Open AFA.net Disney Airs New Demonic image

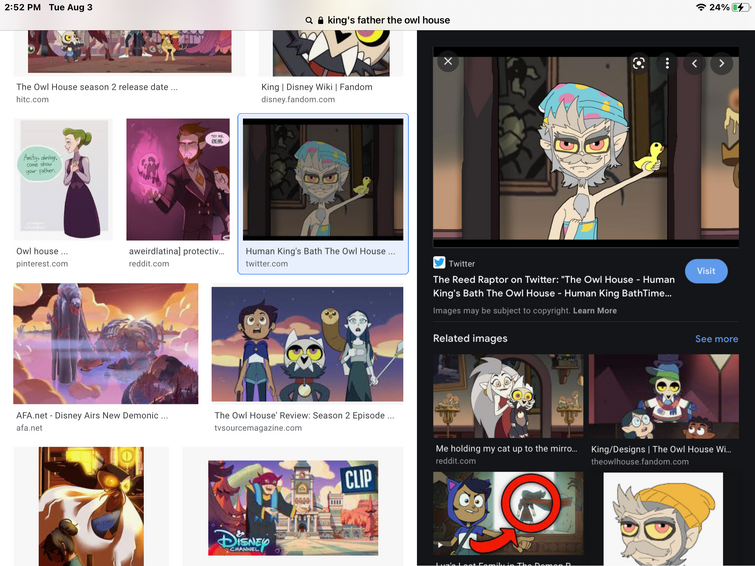click(105, 343)
